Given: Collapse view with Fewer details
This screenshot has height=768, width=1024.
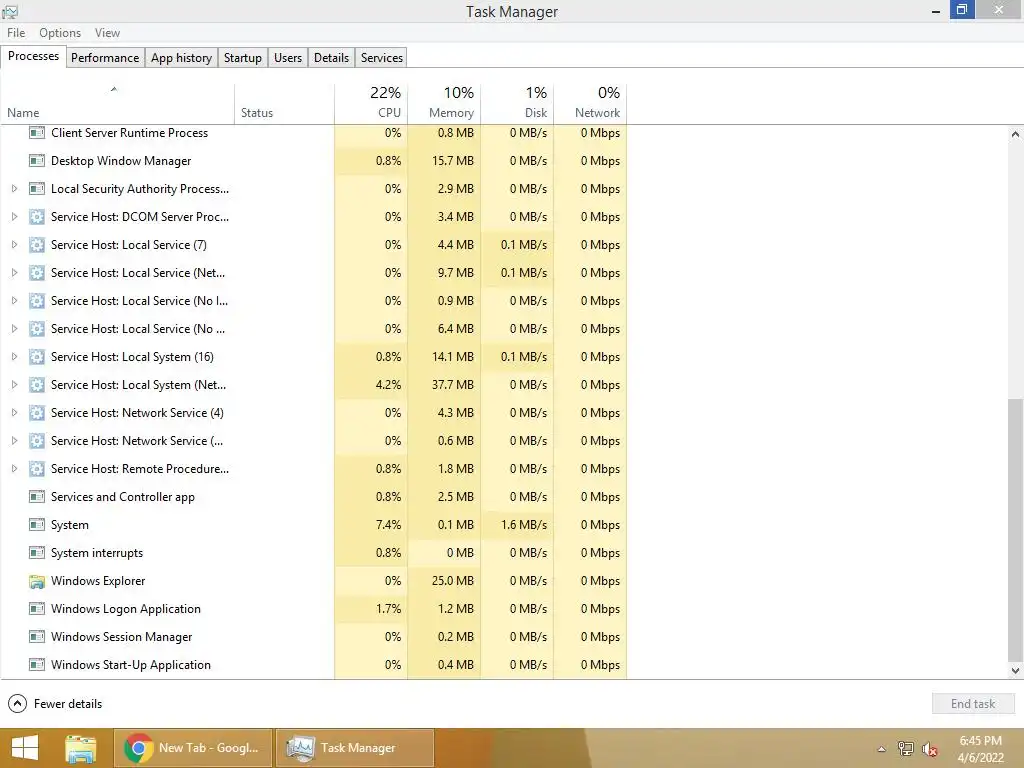Looking at the screenshot, I should coord(56,703).
